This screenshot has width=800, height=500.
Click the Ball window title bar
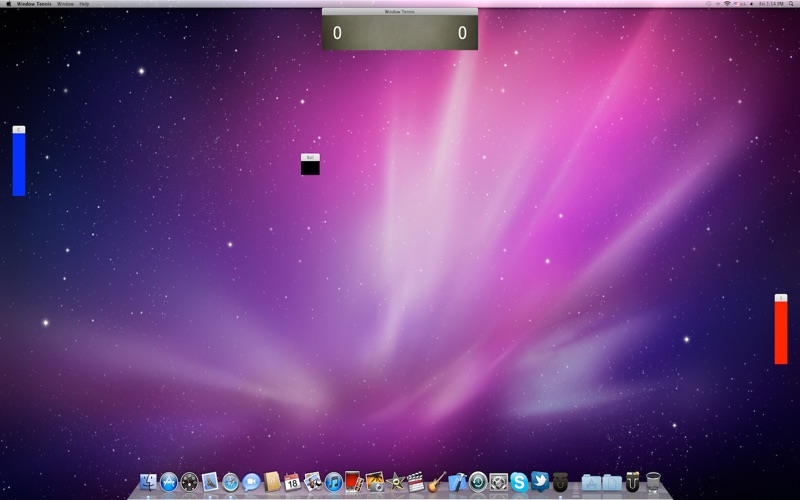[310, 157]
